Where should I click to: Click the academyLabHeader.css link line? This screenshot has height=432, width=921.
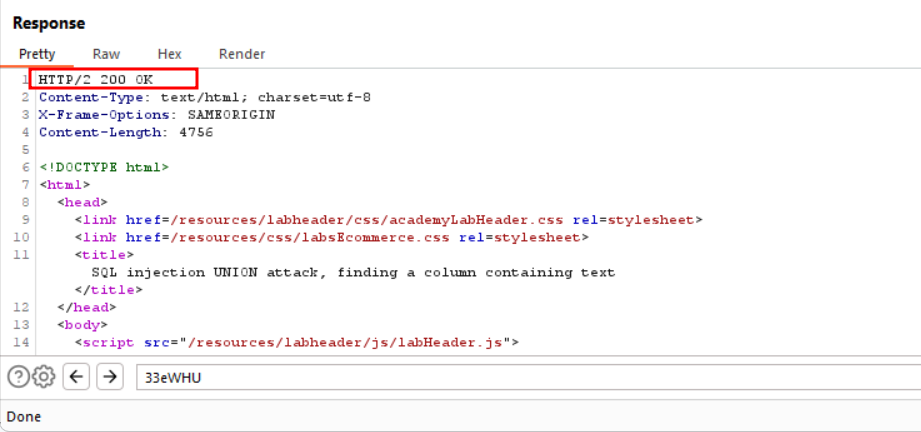point(388,220)
